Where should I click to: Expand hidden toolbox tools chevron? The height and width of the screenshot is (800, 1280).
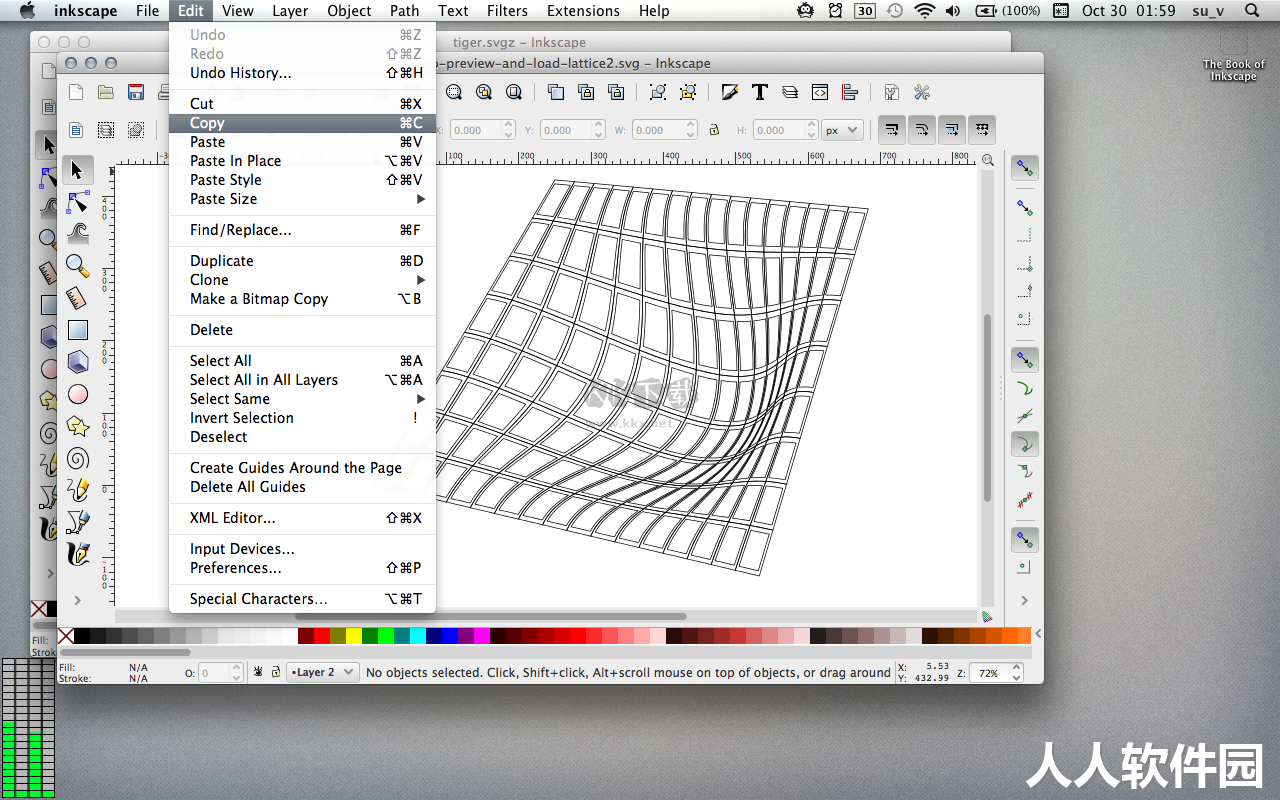(x=77, y=600)
